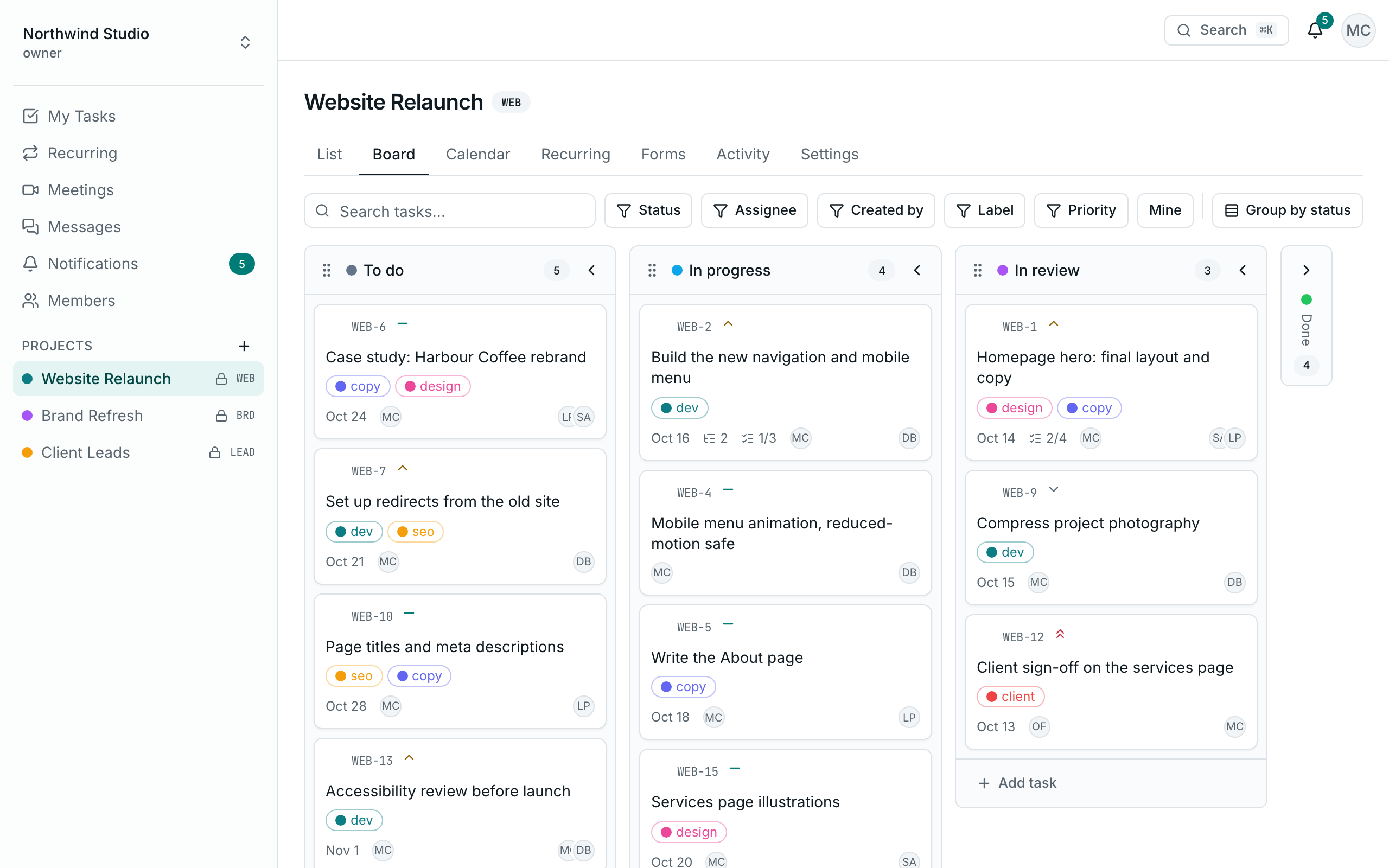Focus the Search tasks input field
The height and width of the screenshot is (868, 1389).
449,210
